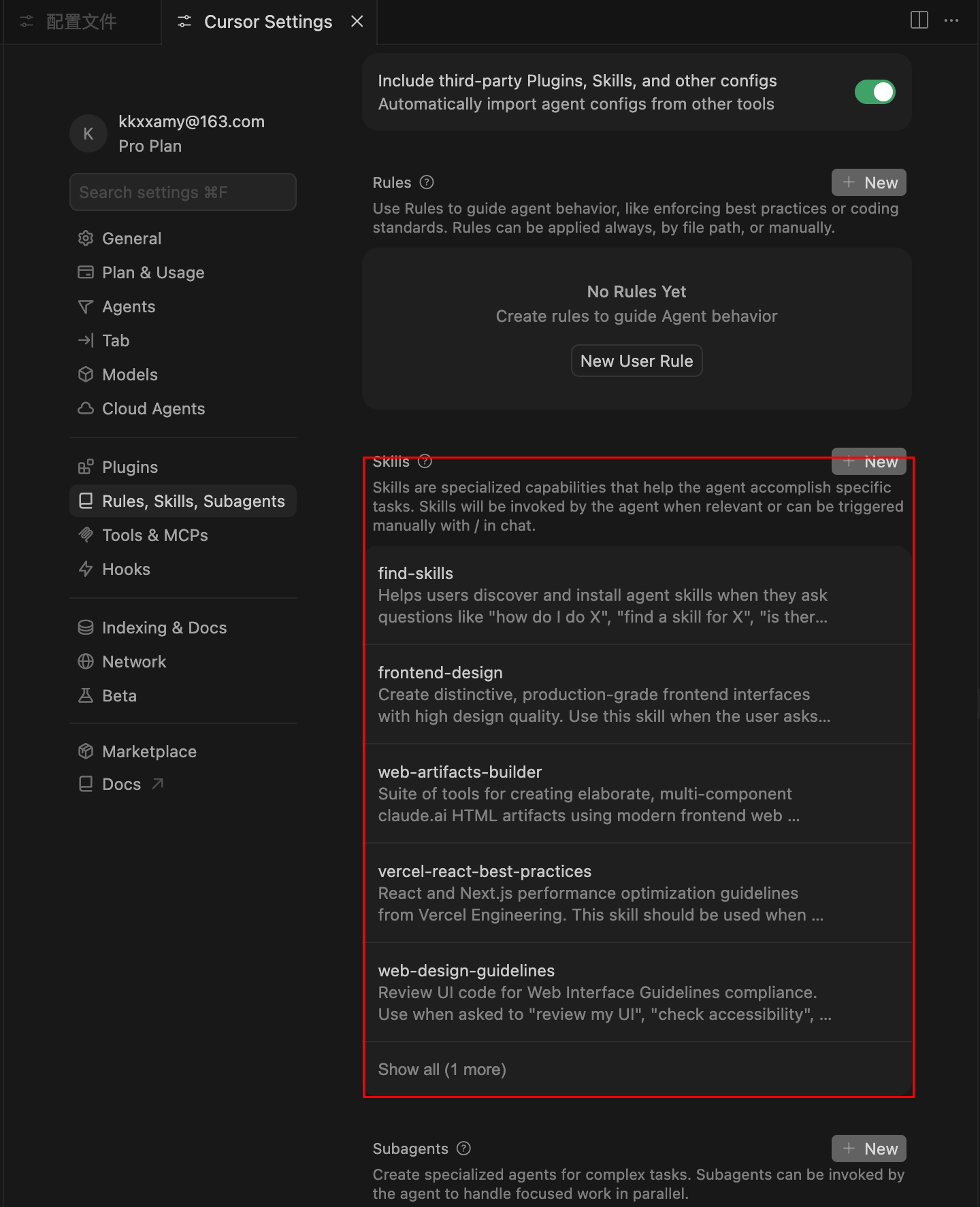This screenshot has width=980, height=1207.
Task: Click the Indexing & Docs database icon
Action: 86,628
